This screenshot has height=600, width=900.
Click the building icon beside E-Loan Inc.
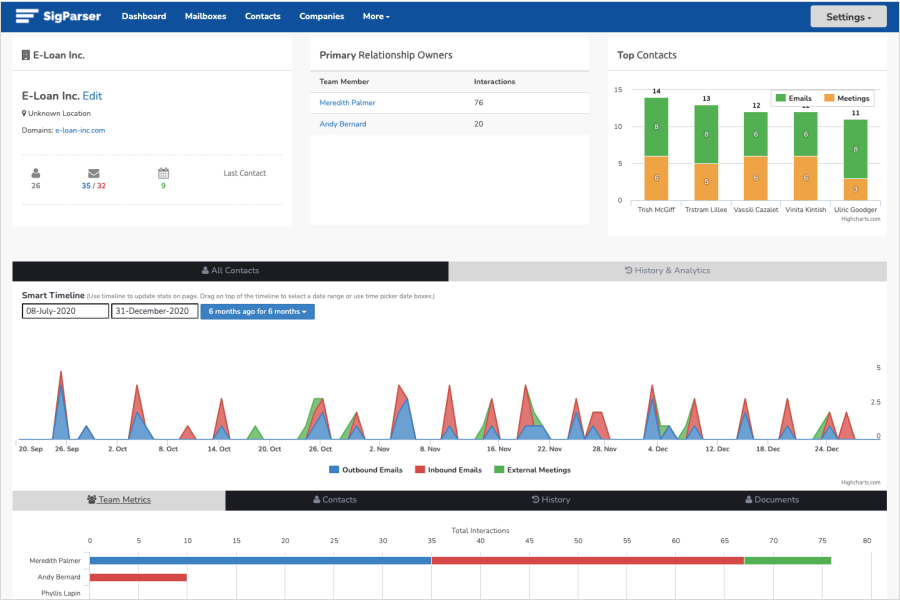26,55
